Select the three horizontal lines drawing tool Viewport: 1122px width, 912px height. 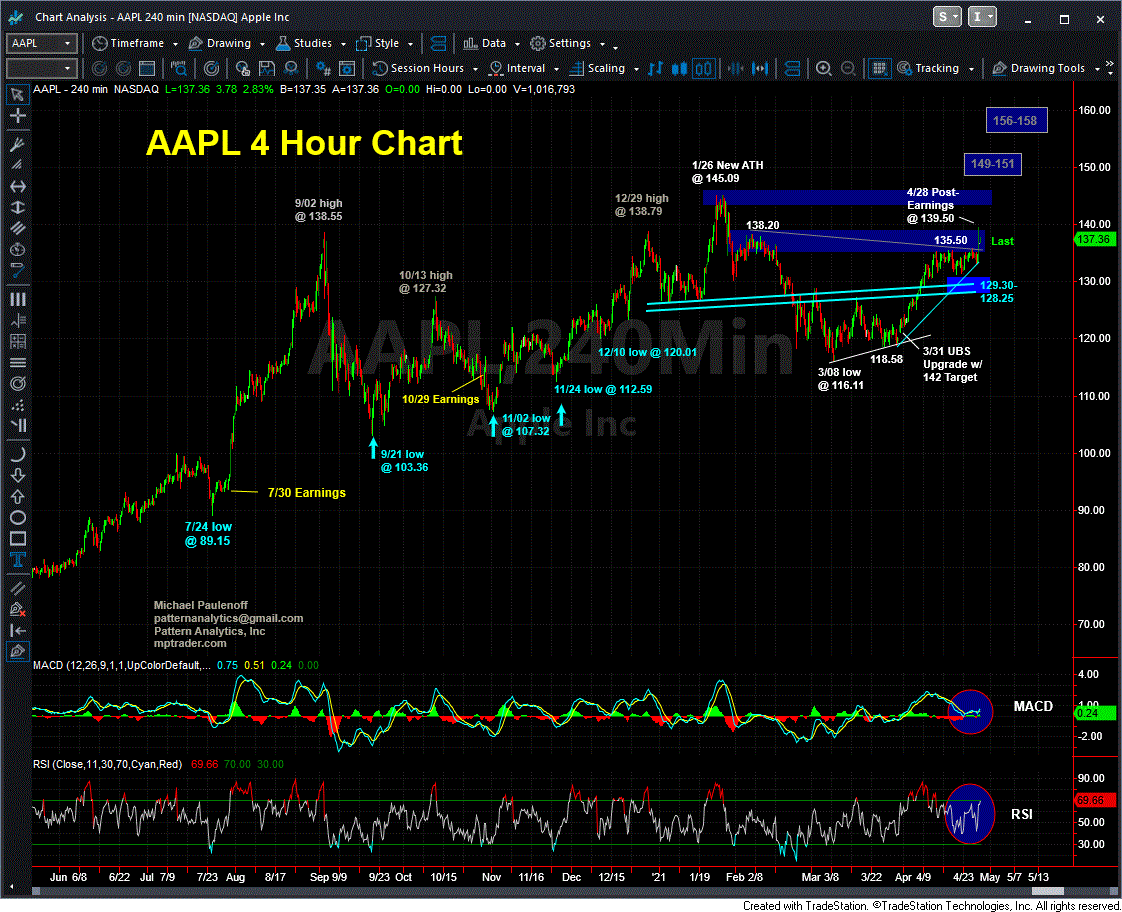[x=17, y=362]
